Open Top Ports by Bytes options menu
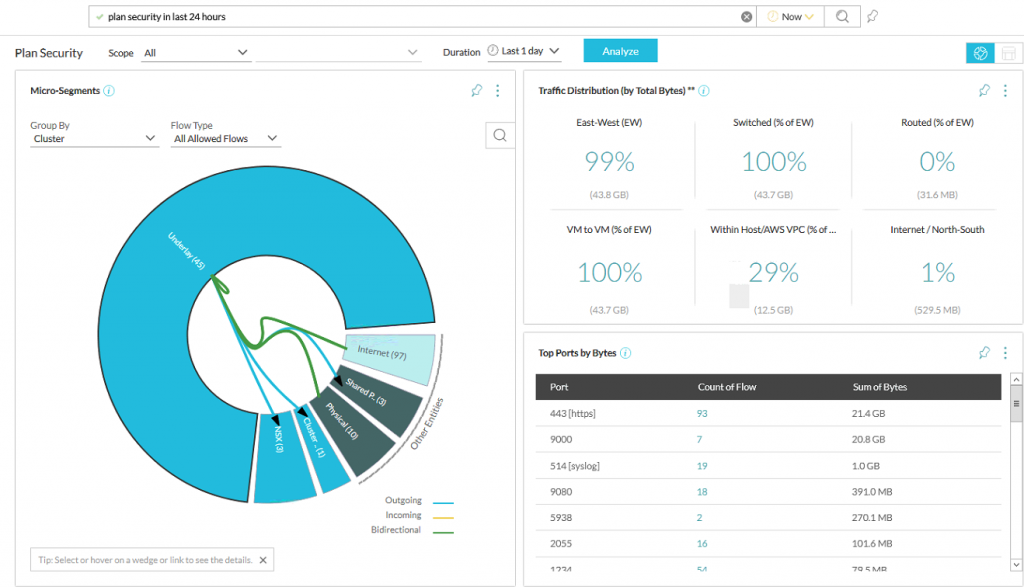The width and height of the screenshot is (1024, 587). [1005, 353]
